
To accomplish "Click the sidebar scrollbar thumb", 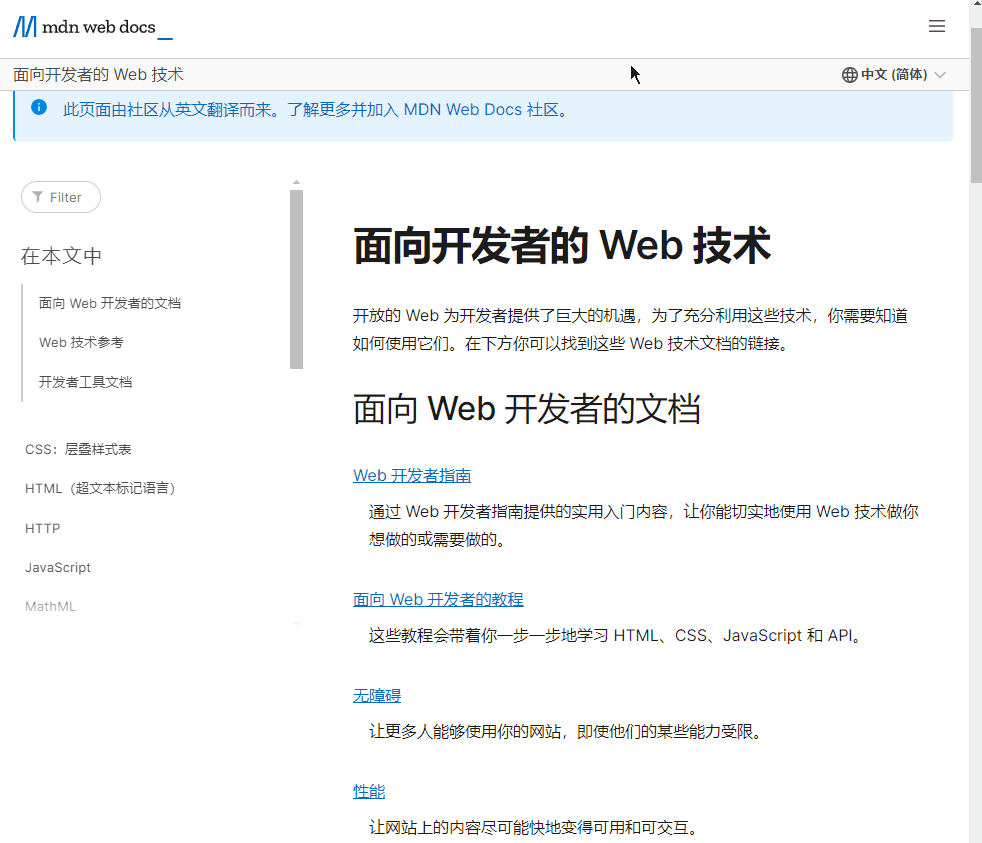I will (296, 279).
